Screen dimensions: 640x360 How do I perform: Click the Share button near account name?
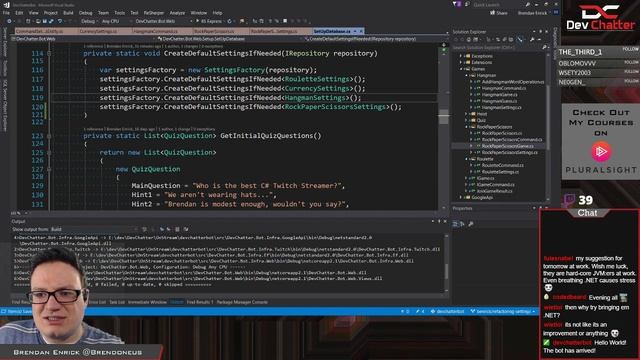click(x=499, y=13)
